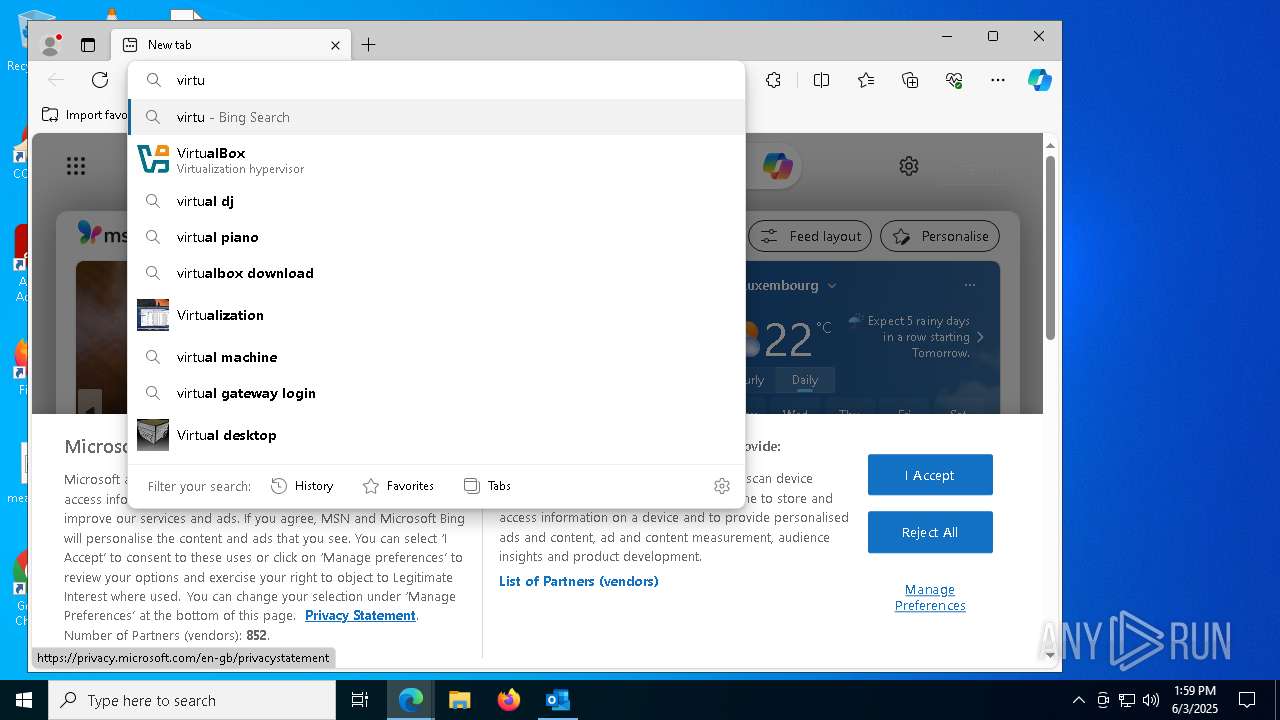Click Microsoft Edge taskbar icon
The image size is (1280, 720).
tap(411, 700)
